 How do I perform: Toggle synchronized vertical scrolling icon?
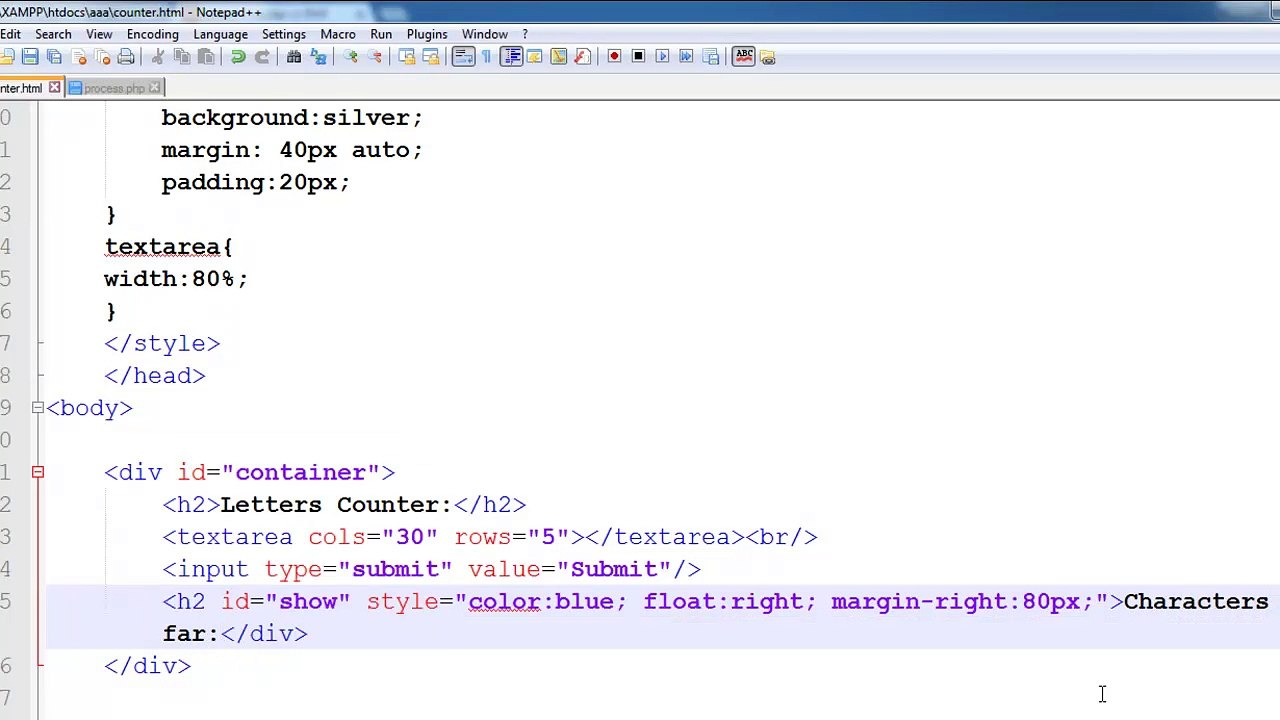tap(406, 57)
